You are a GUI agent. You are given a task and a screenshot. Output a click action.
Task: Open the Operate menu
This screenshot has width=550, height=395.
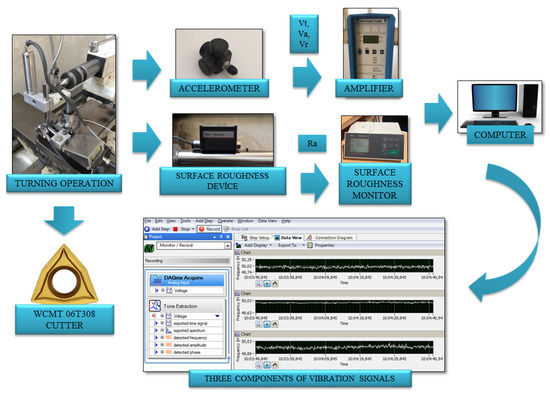[225, 221]
